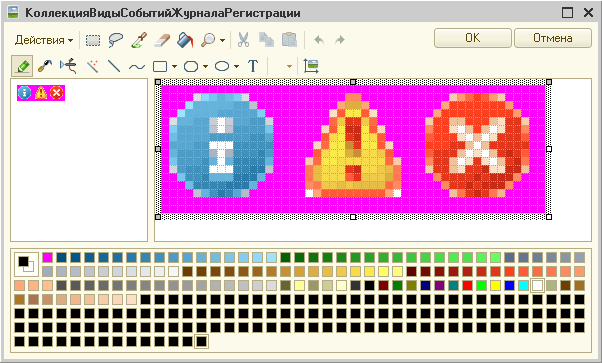Viewport: 602px width, 363px height.
Task: Select the lasso free-form selection tool
Action: pos(116,40)
